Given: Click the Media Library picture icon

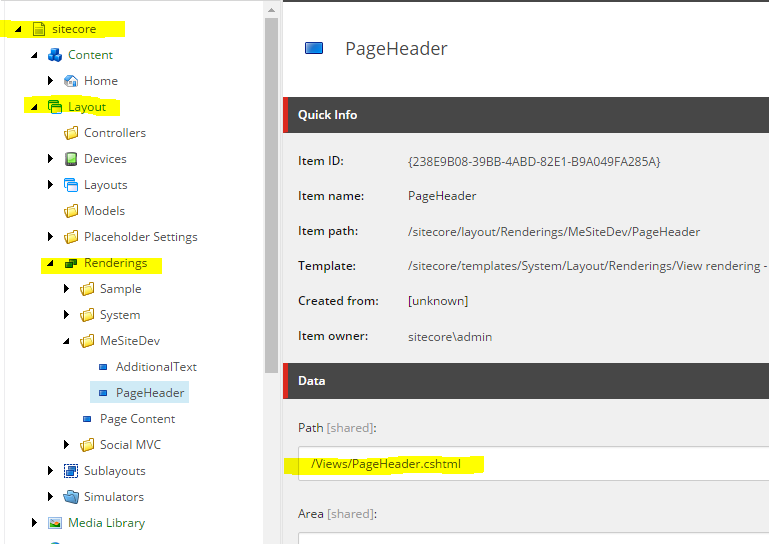Looking at the screenshot, I should click(x=54, y=523).
